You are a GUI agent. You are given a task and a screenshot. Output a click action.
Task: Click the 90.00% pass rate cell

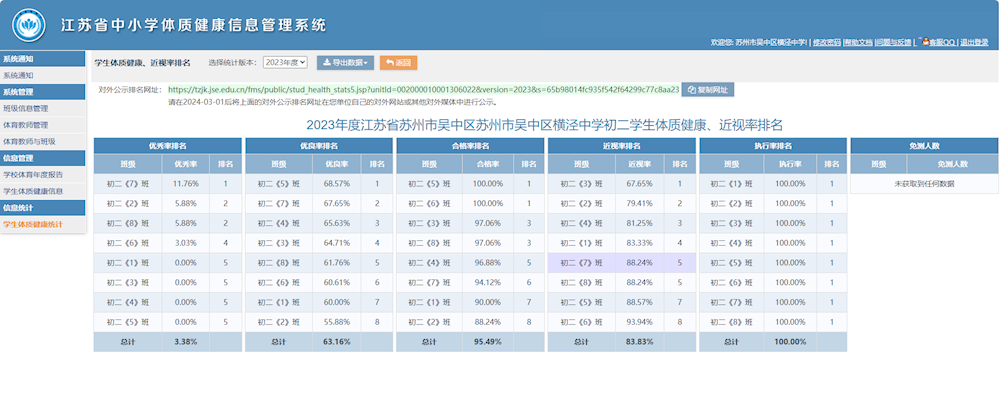489,302
